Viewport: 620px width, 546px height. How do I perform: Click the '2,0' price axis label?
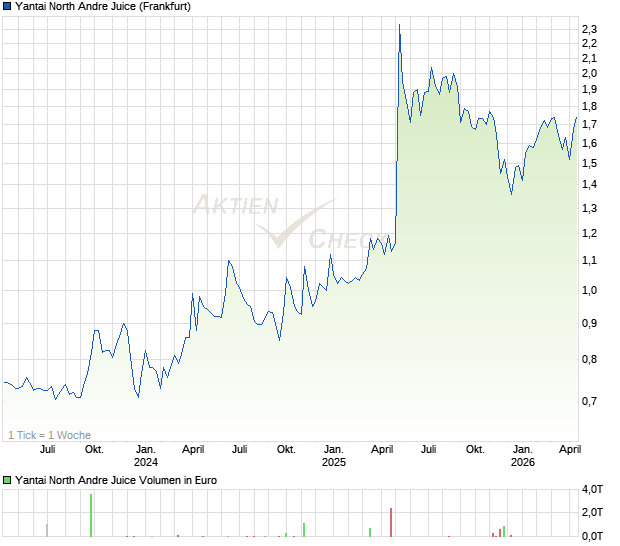coord(589,74)
